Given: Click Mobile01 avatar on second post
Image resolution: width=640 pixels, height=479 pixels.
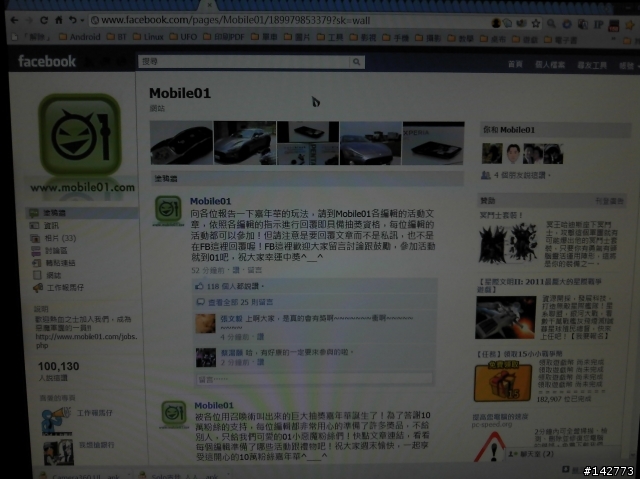Looking at the screenshot, I should click(x=174, y=415).
